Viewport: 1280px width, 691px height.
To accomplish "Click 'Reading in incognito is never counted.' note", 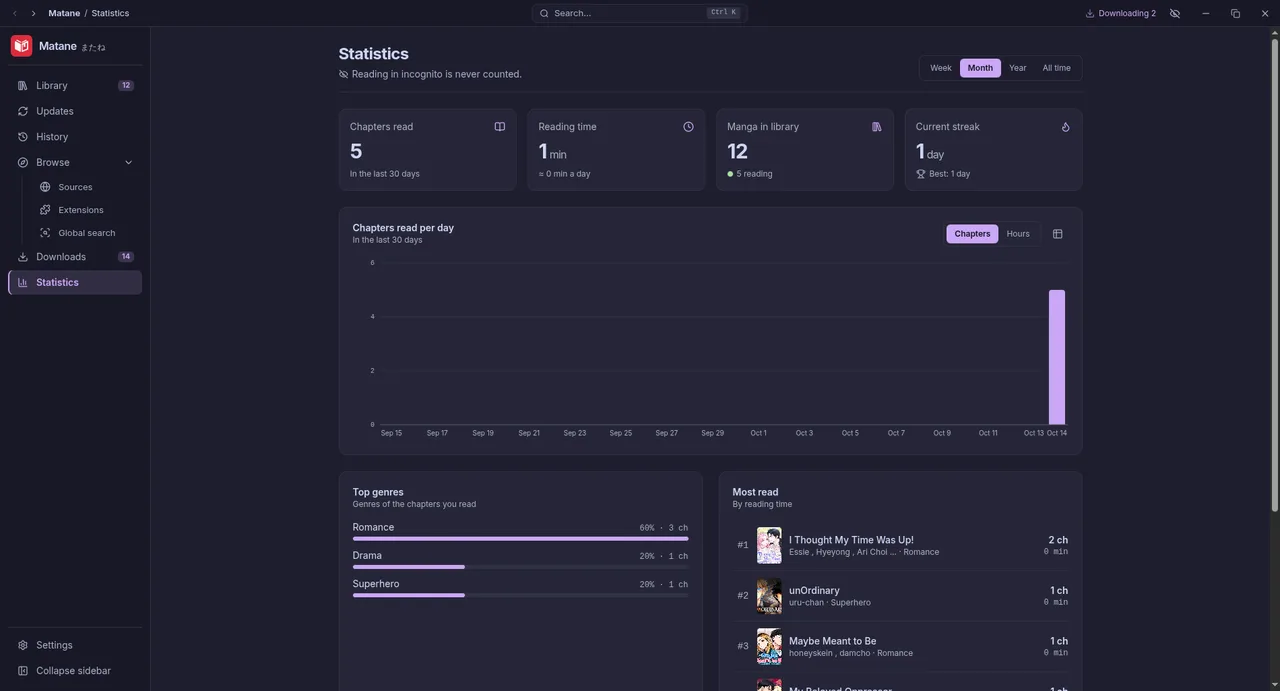I will coord(436,74).
